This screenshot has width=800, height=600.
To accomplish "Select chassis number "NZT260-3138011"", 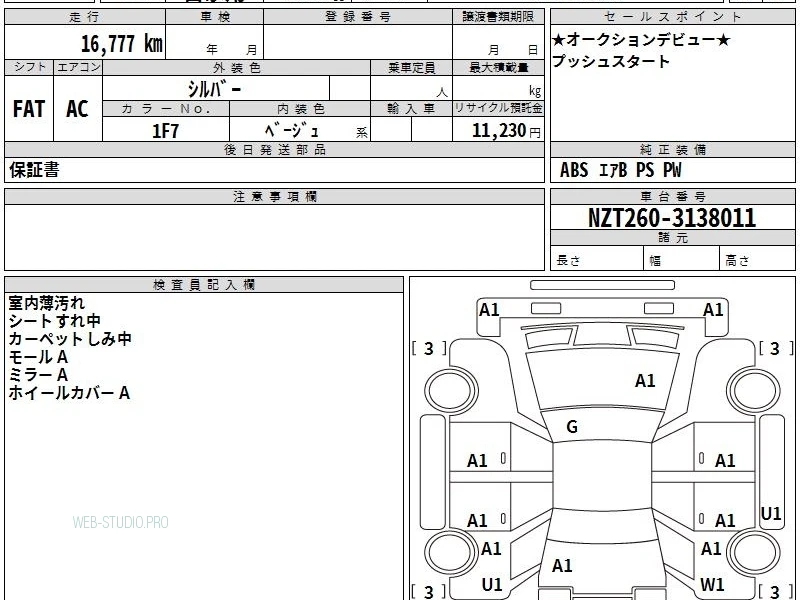I will click(x=672, y=218).
